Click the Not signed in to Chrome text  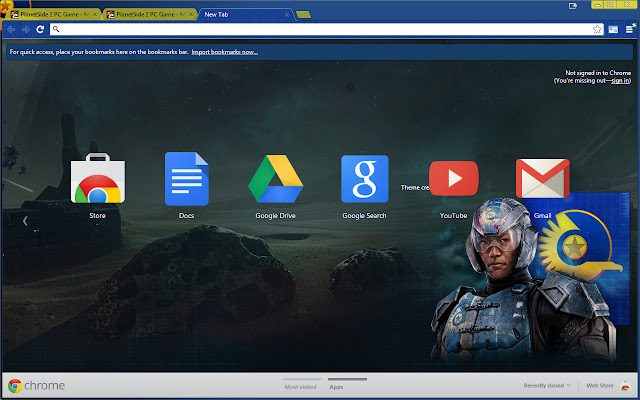point(598,73)
